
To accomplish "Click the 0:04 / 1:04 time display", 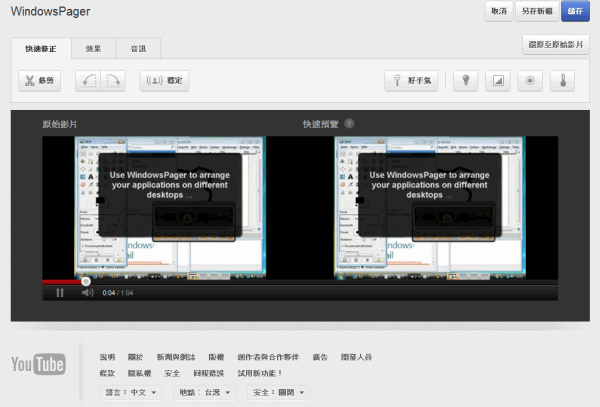I will (118, 293).
